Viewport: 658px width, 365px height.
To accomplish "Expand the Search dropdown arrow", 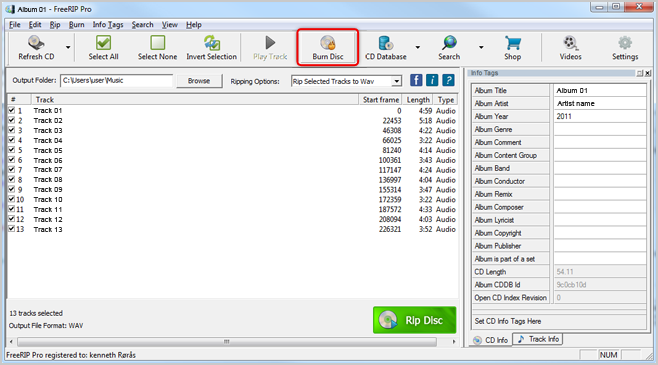I will 481,47.
